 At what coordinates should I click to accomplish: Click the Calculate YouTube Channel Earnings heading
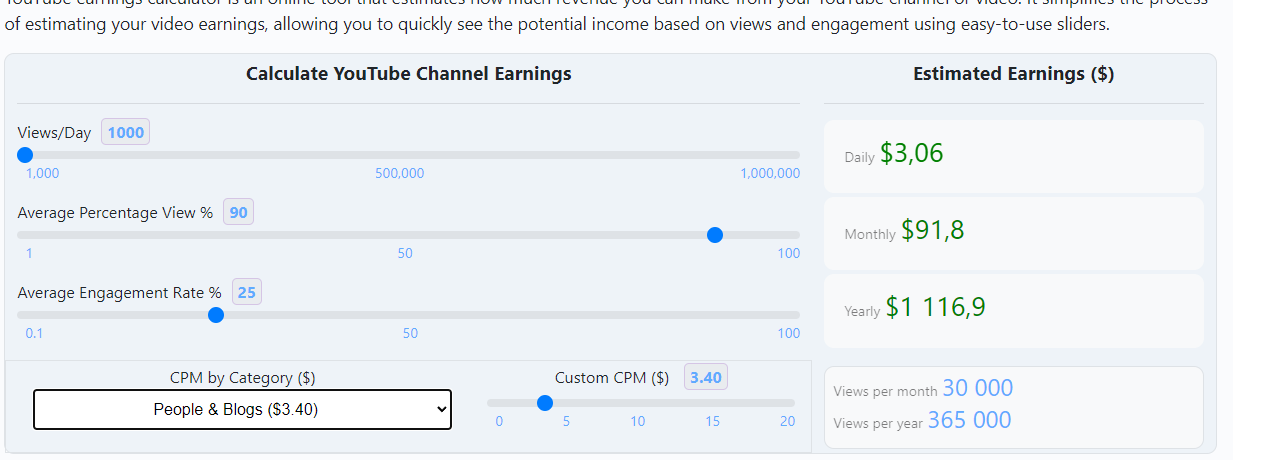pyautogui.click(x=409, y=74)
